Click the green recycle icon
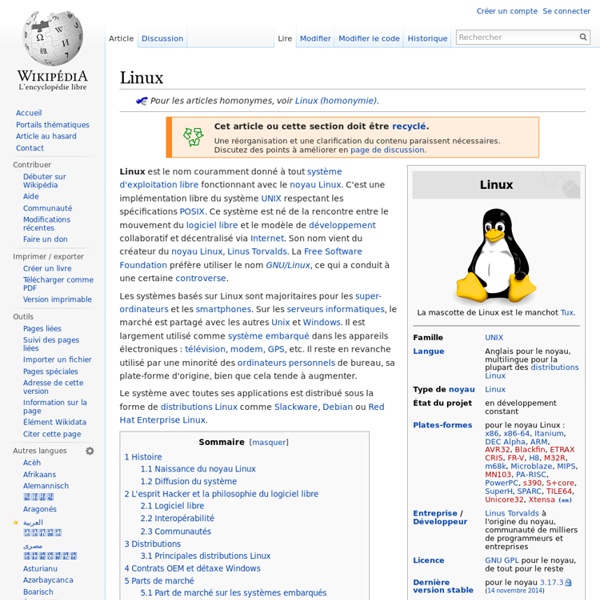Image resolution: width=600 pixels, height=600 pixels. [x=193, y=137]
